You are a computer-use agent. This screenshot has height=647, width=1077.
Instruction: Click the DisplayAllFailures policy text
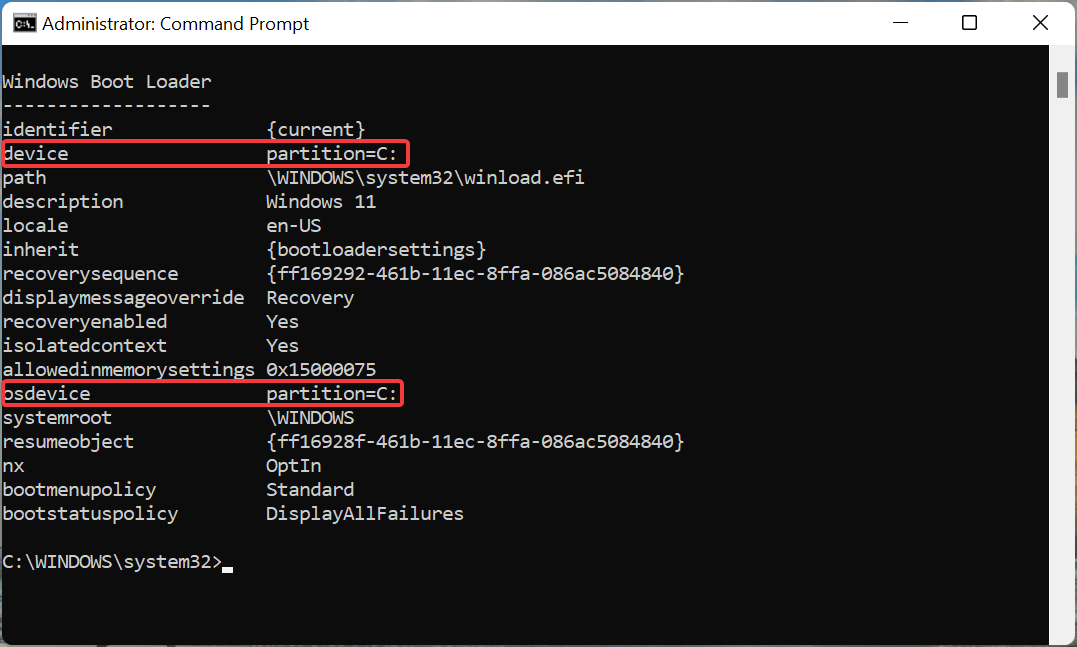tap(364, 513)
